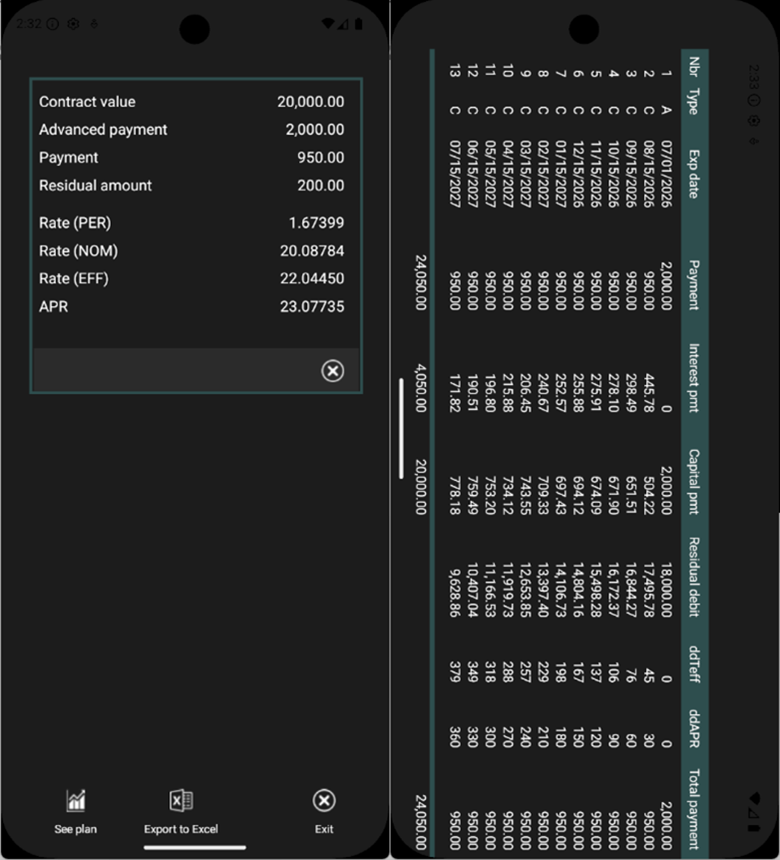Close the summary panel with circle-X
Image resolution: width=780 pixels, height=860 pixels.
(332, 371)
